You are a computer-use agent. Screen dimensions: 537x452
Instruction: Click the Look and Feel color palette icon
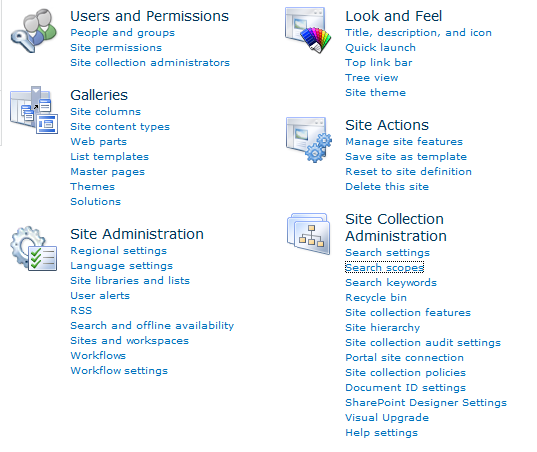pos(308,30)
